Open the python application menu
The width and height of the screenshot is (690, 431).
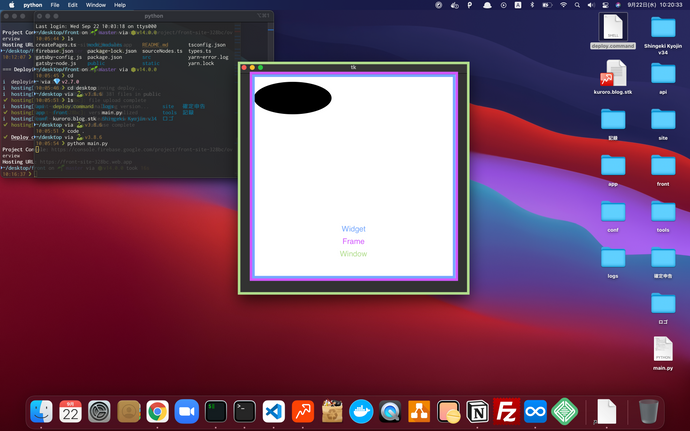coord(33,5)
